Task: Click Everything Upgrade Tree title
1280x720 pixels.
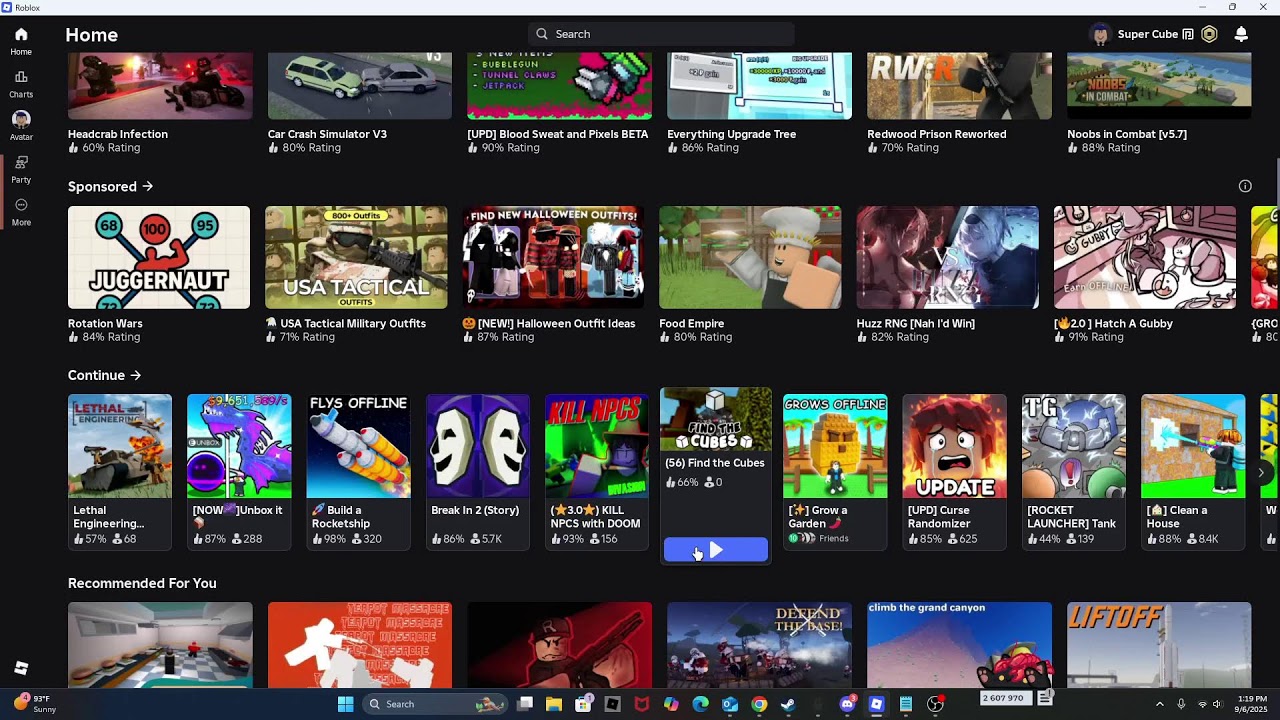Action: coord(732,134)
